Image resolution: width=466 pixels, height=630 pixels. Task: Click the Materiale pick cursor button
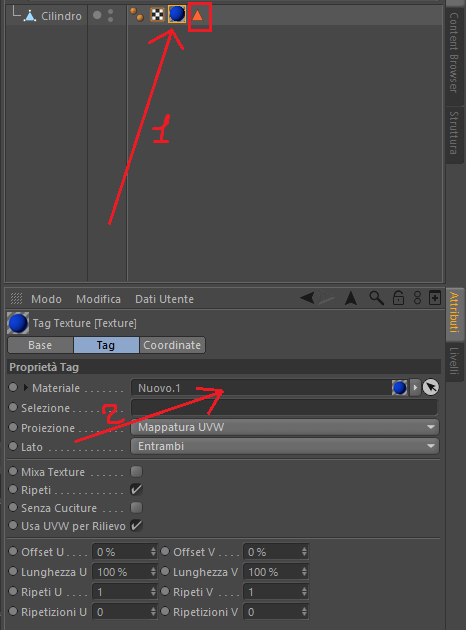[x=431, y=388]
